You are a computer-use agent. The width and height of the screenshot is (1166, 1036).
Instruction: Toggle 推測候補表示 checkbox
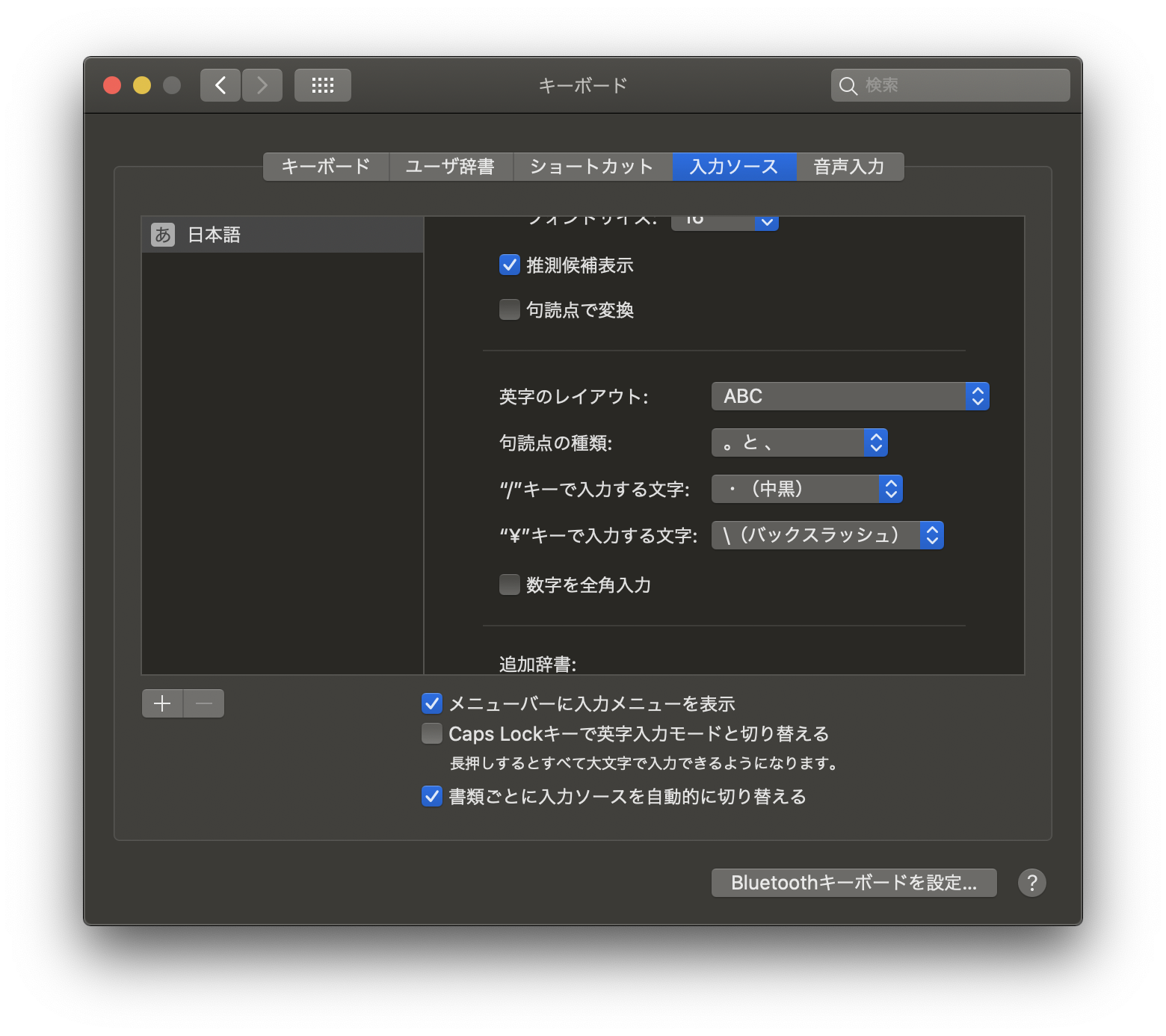(x=510, y=265)
